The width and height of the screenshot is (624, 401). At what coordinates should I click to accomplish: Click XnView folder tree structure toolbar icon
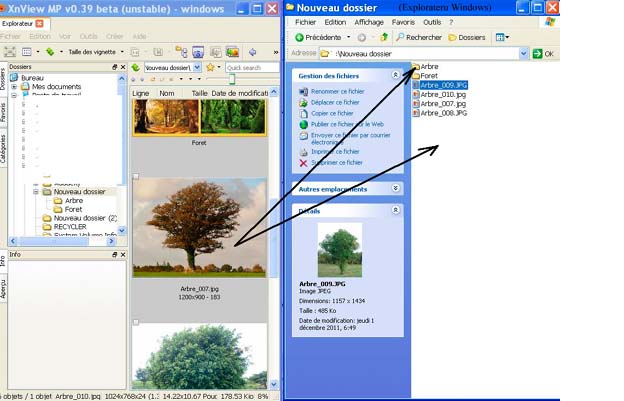[x=181, y=52]
